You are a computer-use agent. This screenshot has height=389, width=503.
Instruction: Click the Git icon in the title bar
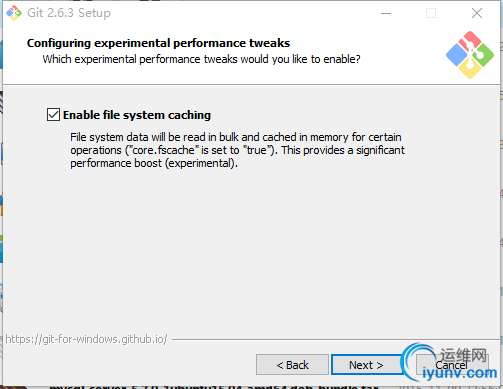14,13
